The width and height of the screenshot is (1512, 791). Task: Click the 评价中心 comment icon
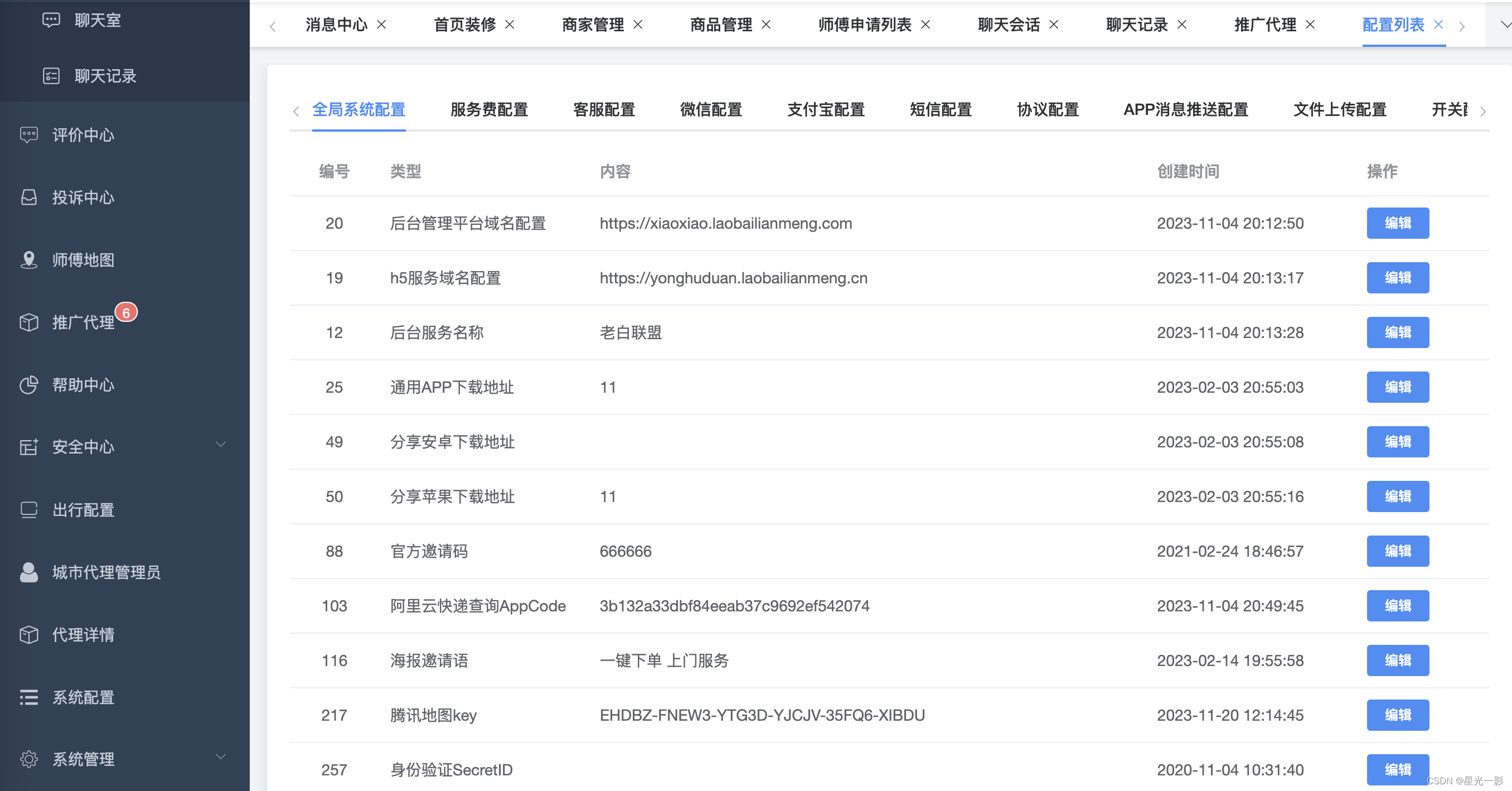(29, 135)
